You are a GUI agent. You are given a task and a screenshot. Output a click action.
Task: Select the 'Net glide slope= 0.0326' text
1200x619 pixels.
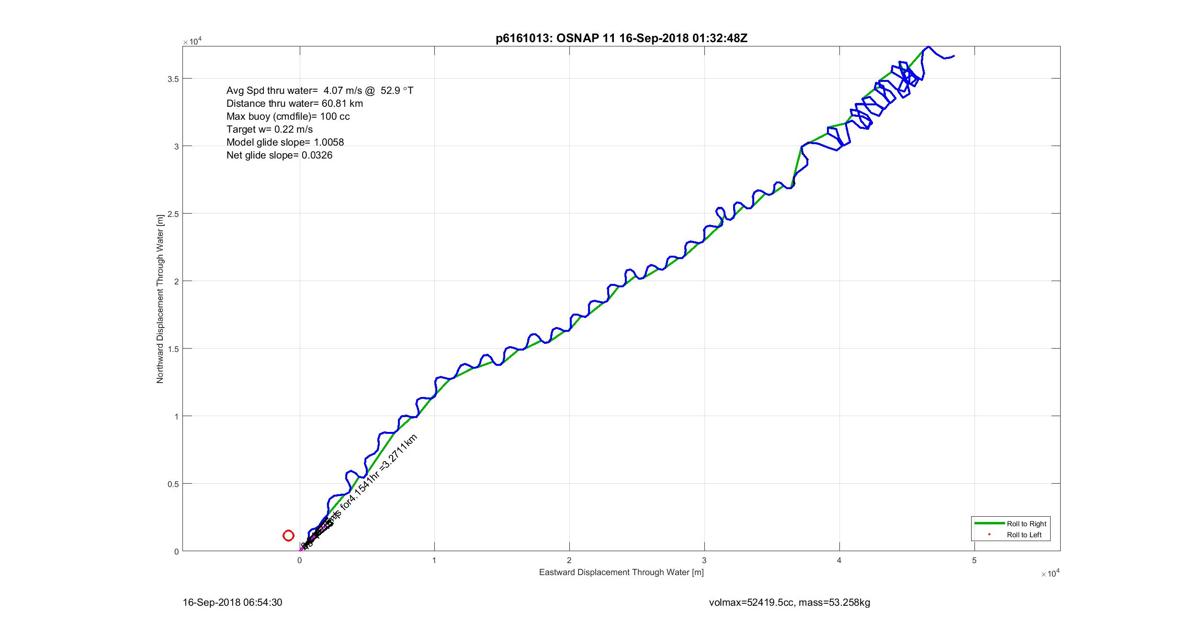pos(279,156)
